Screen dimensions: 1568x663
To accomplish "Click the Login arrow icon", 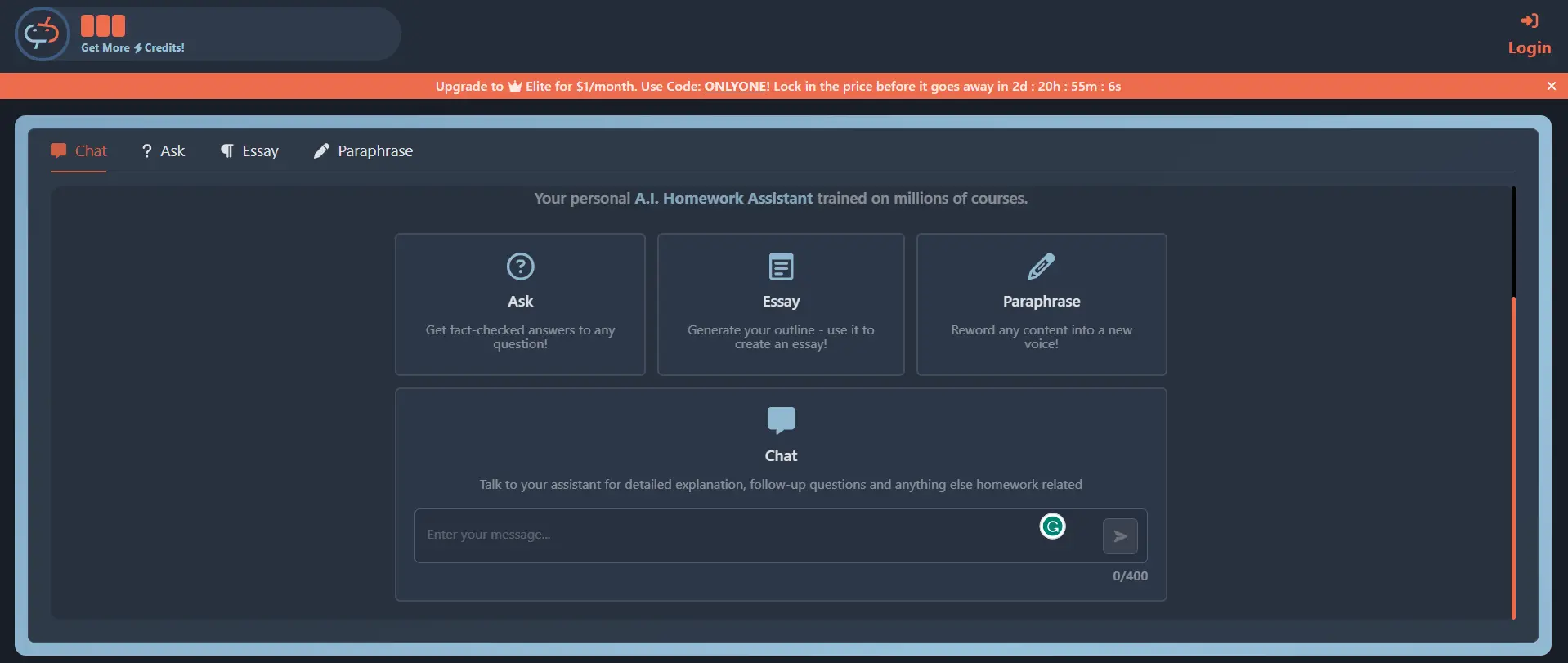I will [x=1529, y=20].
